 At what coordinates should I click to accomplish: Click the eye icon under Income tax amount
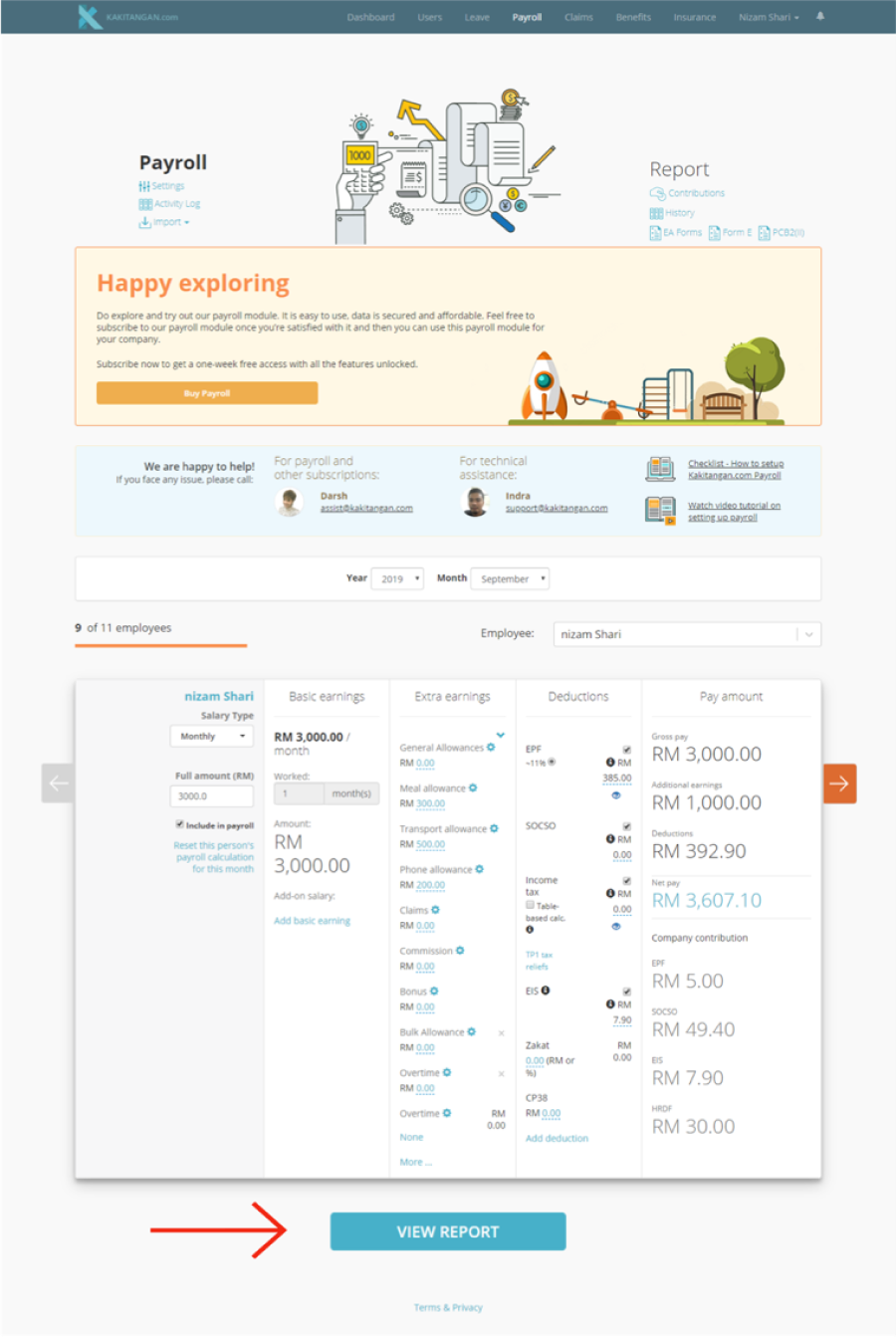tap(616, 926)
